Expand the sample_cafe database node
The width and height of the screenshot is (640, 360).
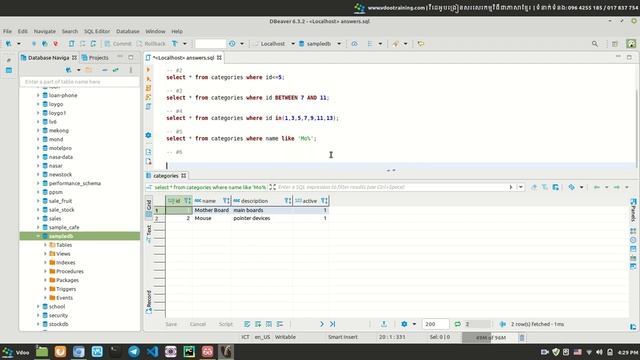pos(38,227)
